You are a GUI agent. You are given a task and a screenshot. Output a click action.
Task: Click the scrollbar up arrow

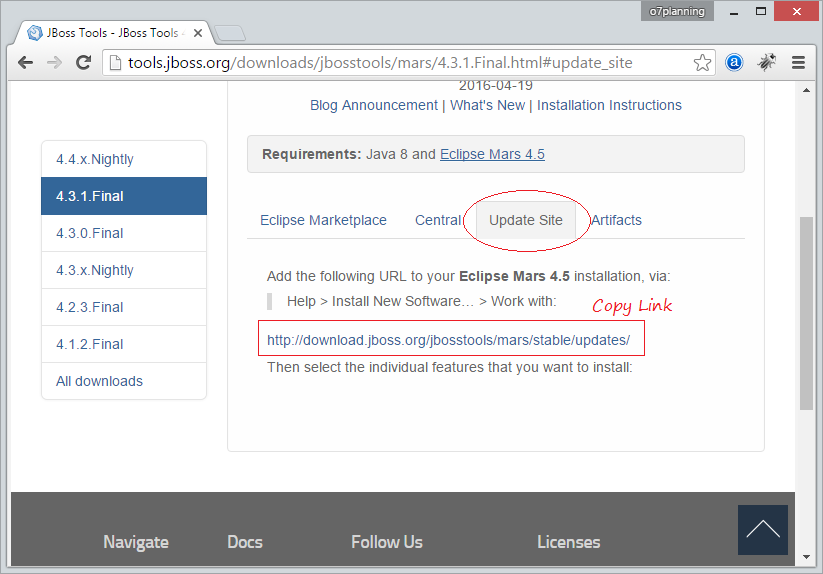tap(806, 90)
